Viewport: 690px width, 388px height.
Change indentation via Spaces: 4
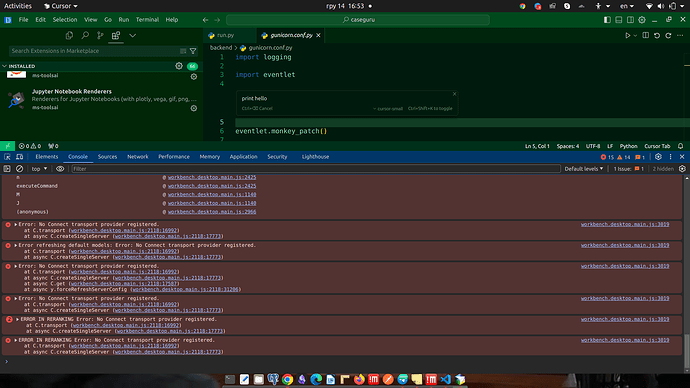pos(568,146)
